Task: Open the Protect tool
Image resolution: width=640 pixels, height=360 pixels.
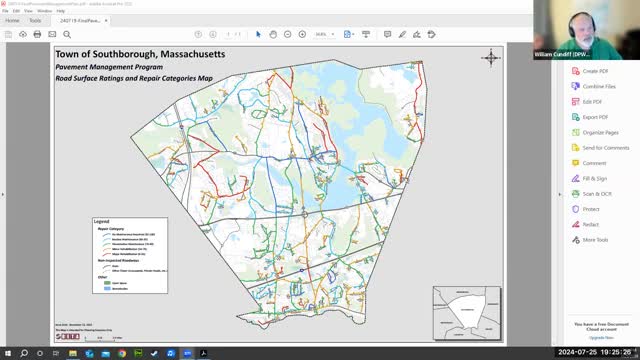Action: click(x=585, y=209)
